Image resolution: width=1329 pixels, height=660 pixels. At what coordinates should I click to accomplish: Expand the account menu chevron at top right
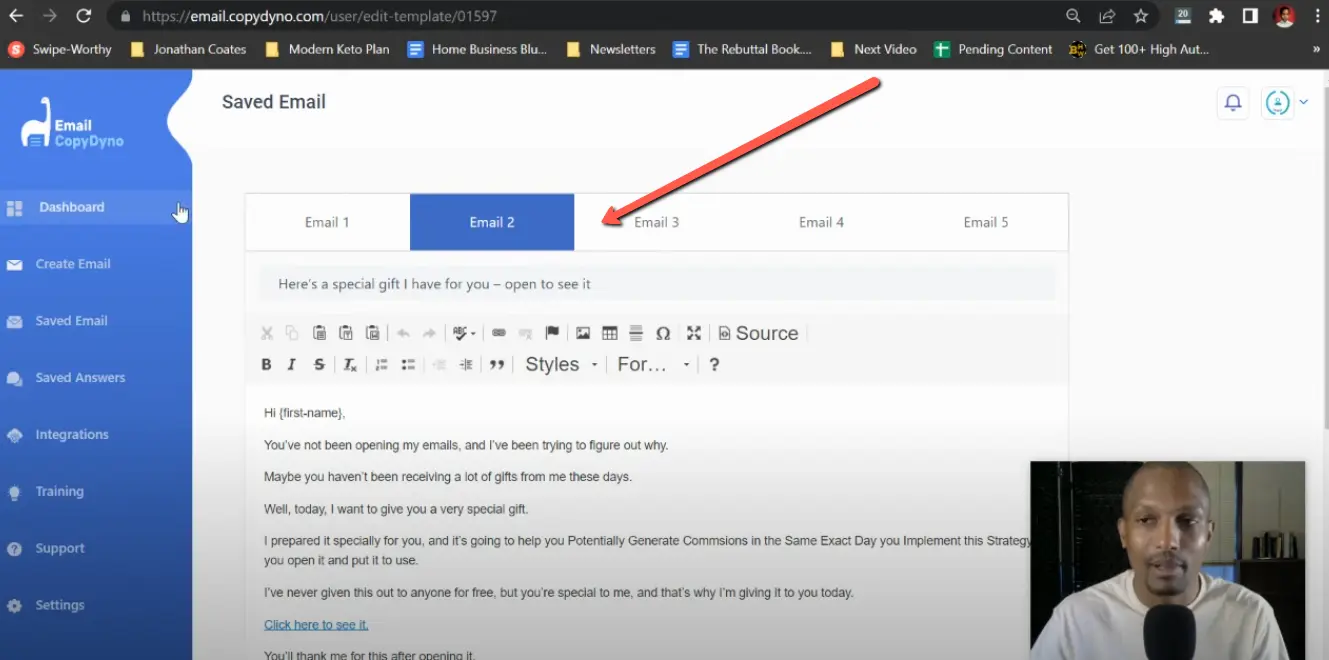1305,101
